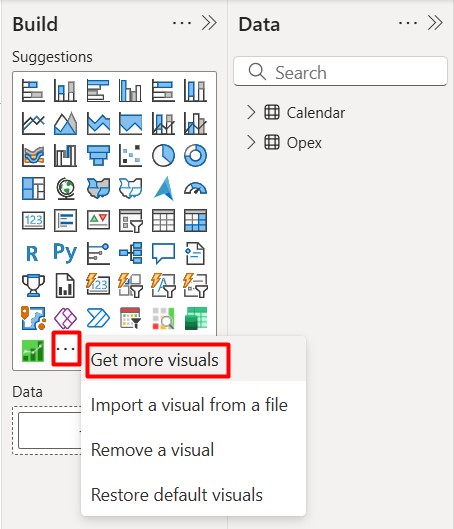Select the Clustered bar chart visual

(98, 90)
